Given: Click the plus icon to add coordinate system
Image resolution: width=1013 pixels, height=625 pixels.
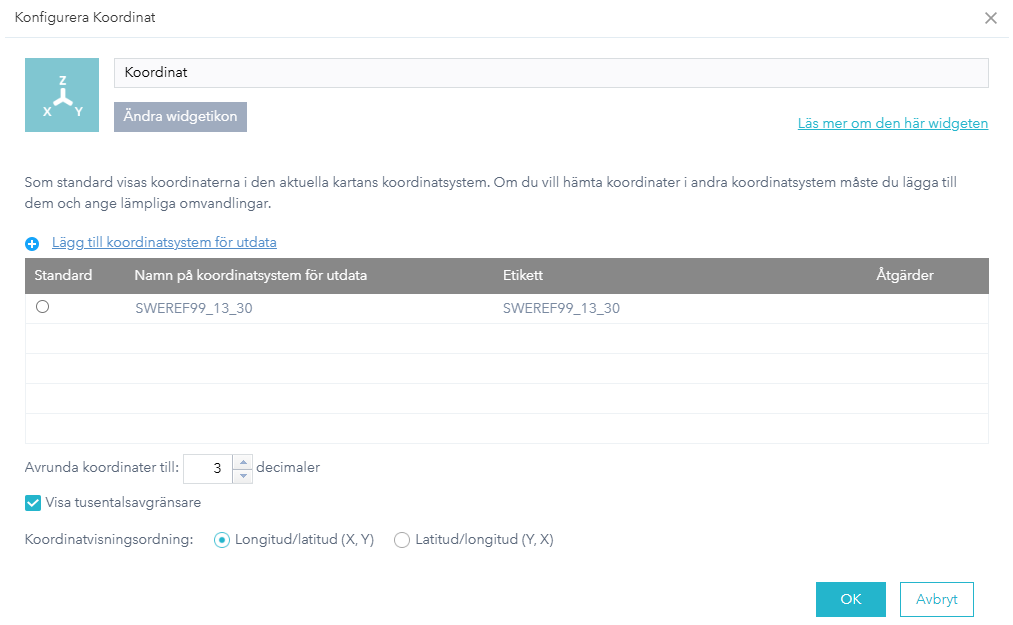Looking at the screenshot, I should pos(32,243).
